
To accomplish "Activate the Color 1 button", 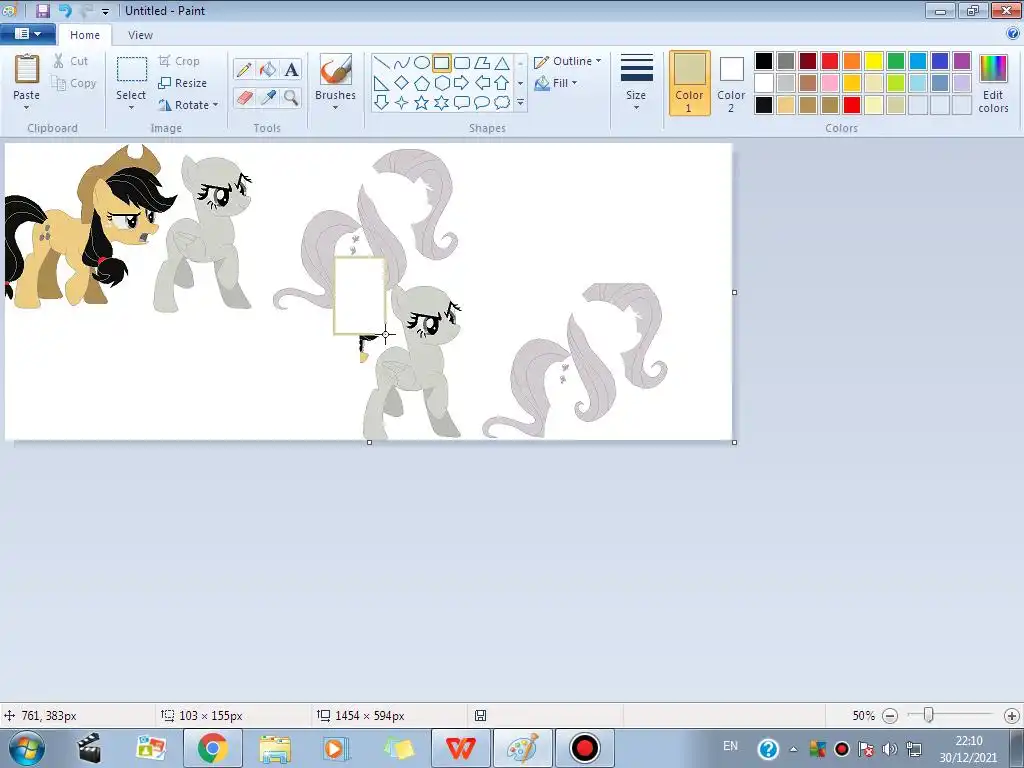I will [690, 84].
